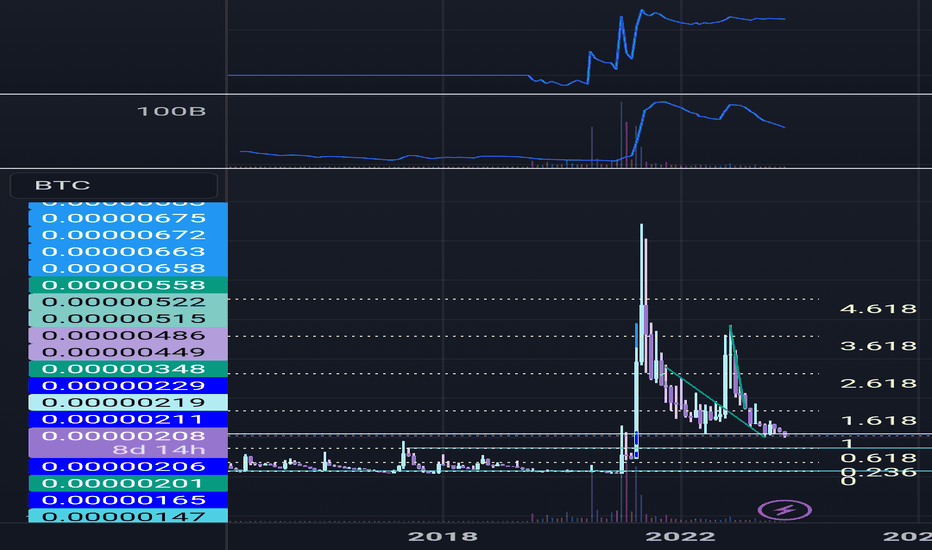
Task: Click the 0.00000522 price label
Action: pos(128,301)
